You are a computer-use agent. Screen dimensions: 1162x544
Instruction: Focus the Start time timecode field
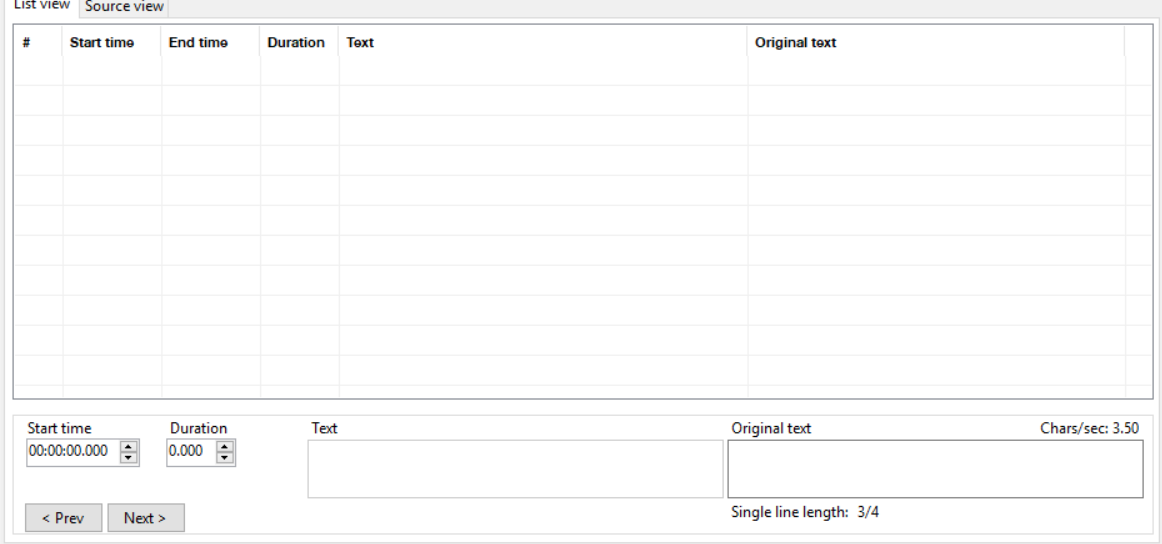coord(70,452)
